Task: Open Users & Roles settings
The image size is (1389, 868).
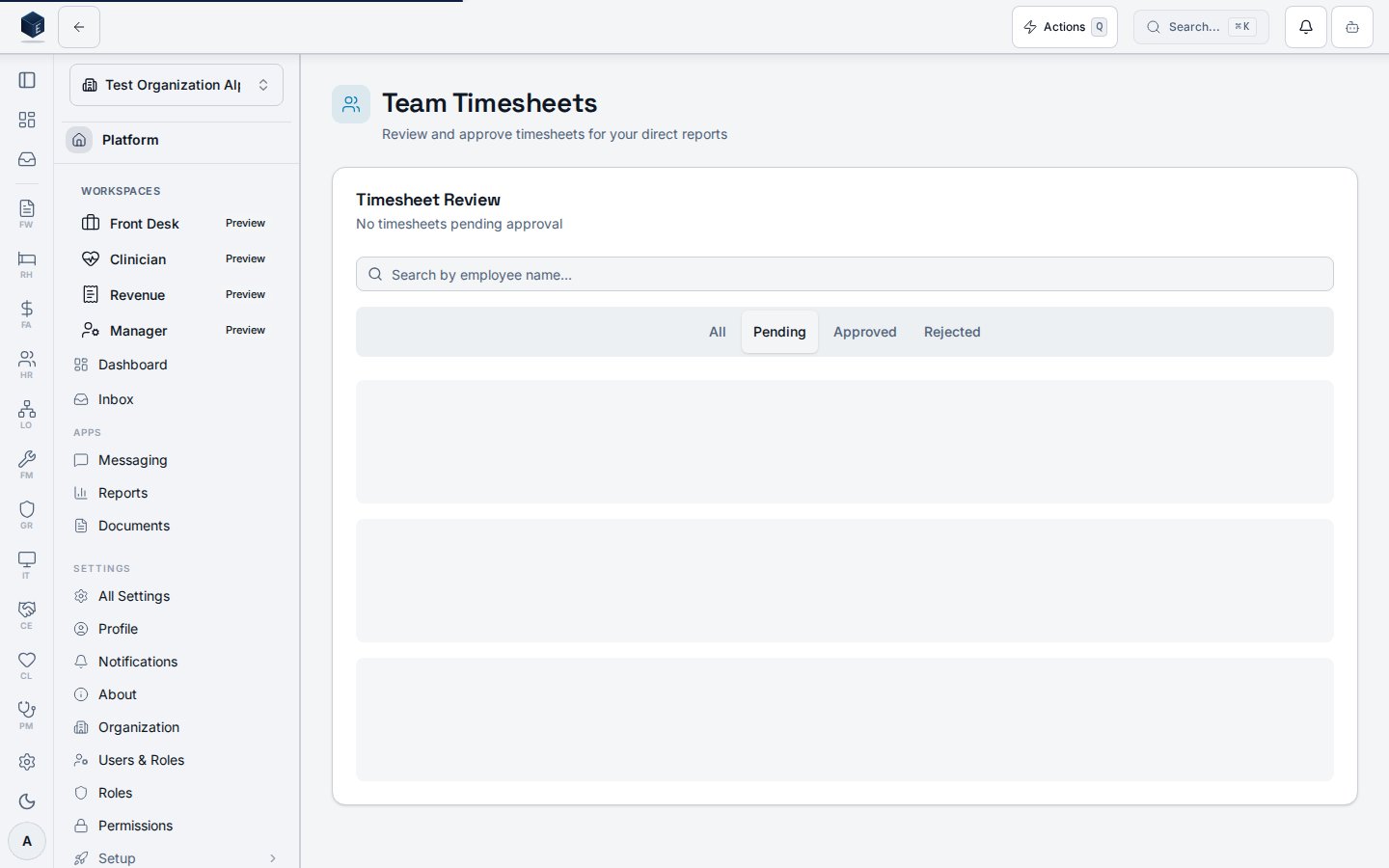Action: tap(177, 760)
